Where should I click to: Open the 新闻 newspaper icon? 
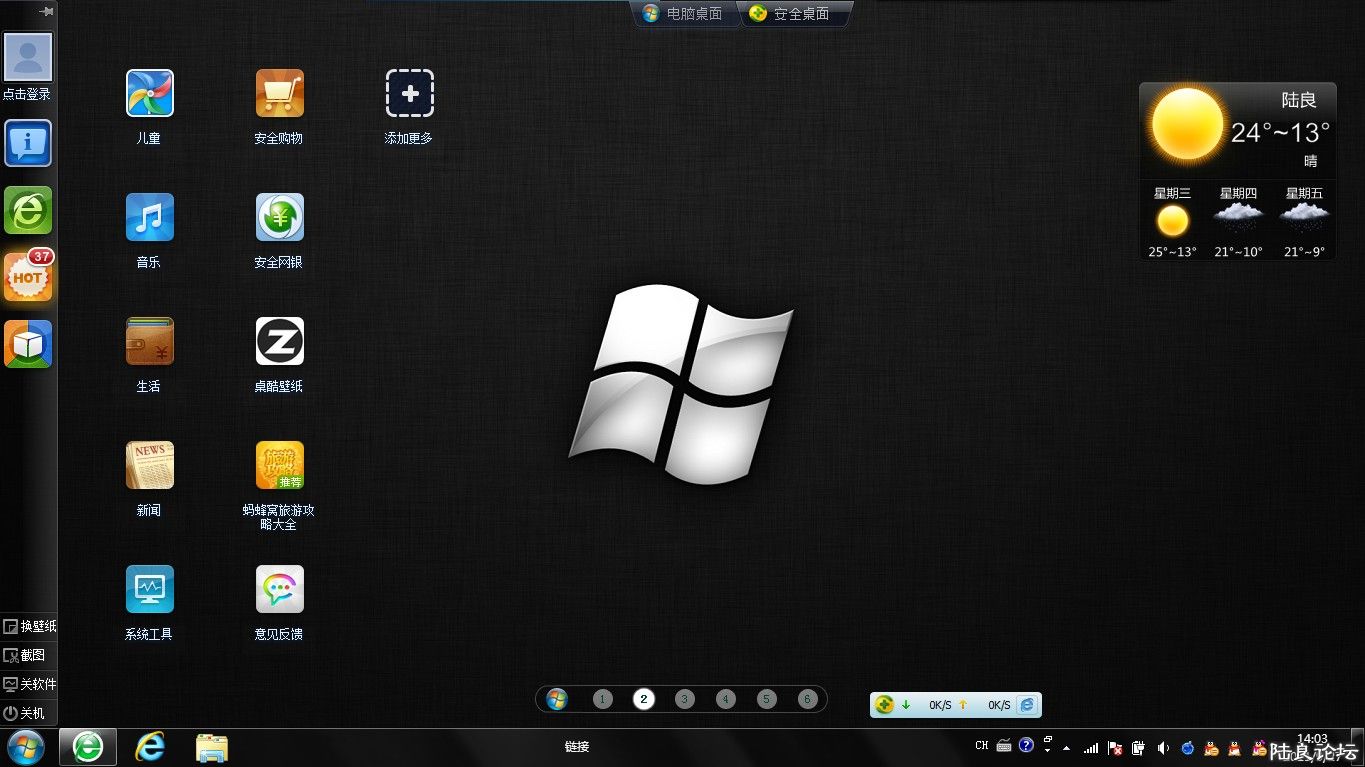point(149,465)
